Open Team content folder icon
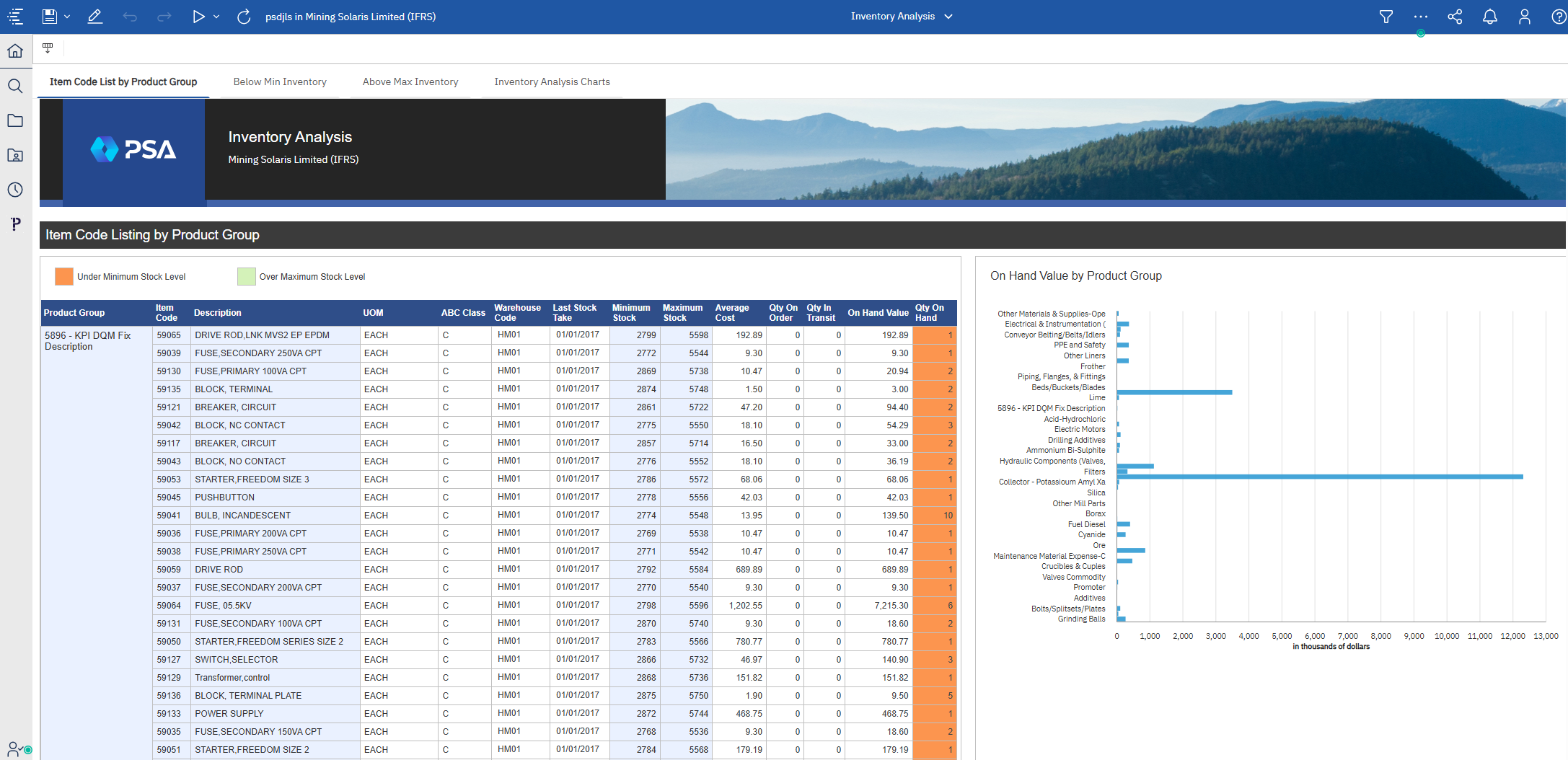 click(15, 155)
